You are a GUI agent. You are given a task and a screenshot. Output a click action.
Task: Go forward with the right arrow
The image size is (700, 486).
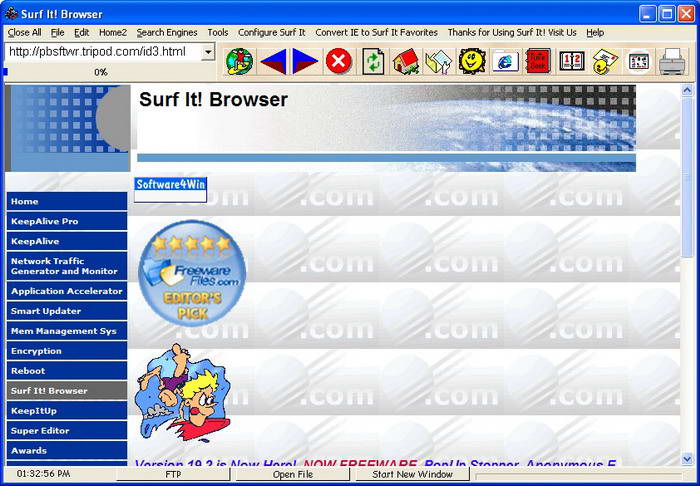[305, 61]
